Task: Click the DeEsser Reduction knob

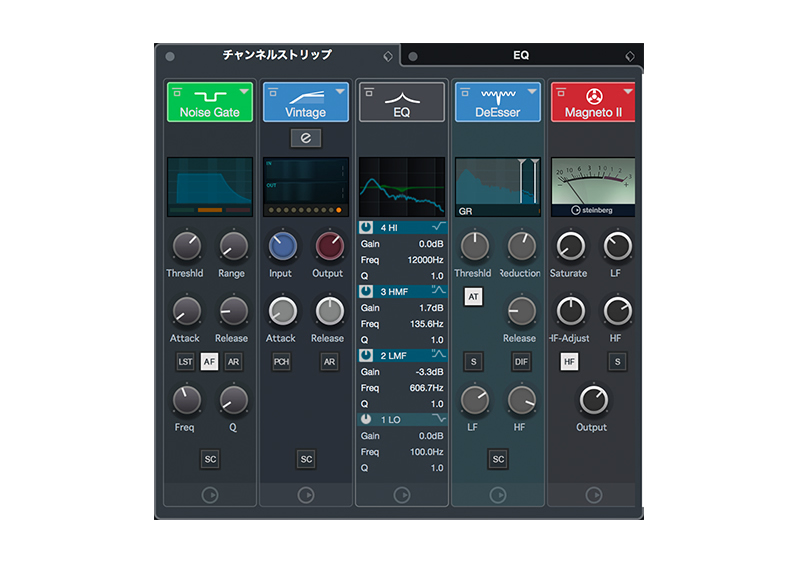Action: [x=521, y=246]
